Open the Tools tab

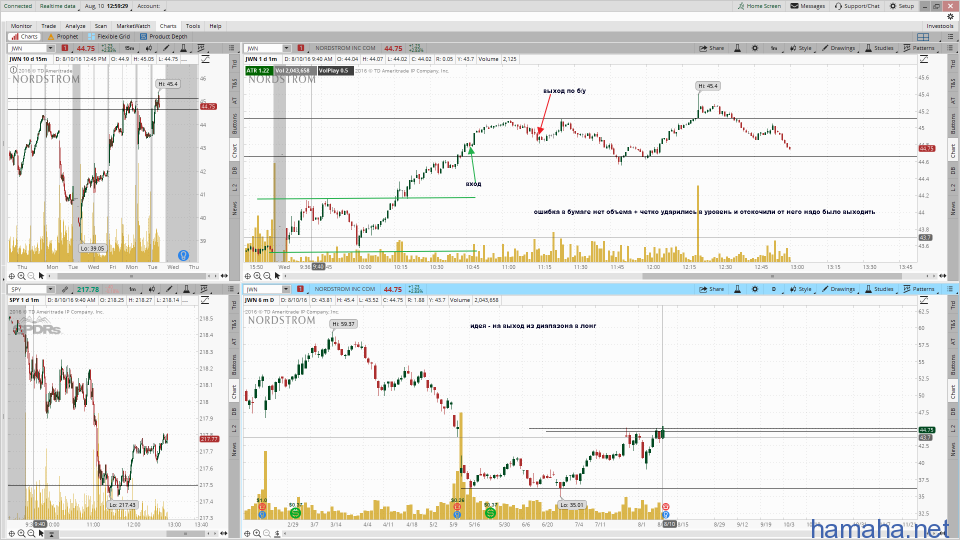pyautogui.click(x=193, y=26)
